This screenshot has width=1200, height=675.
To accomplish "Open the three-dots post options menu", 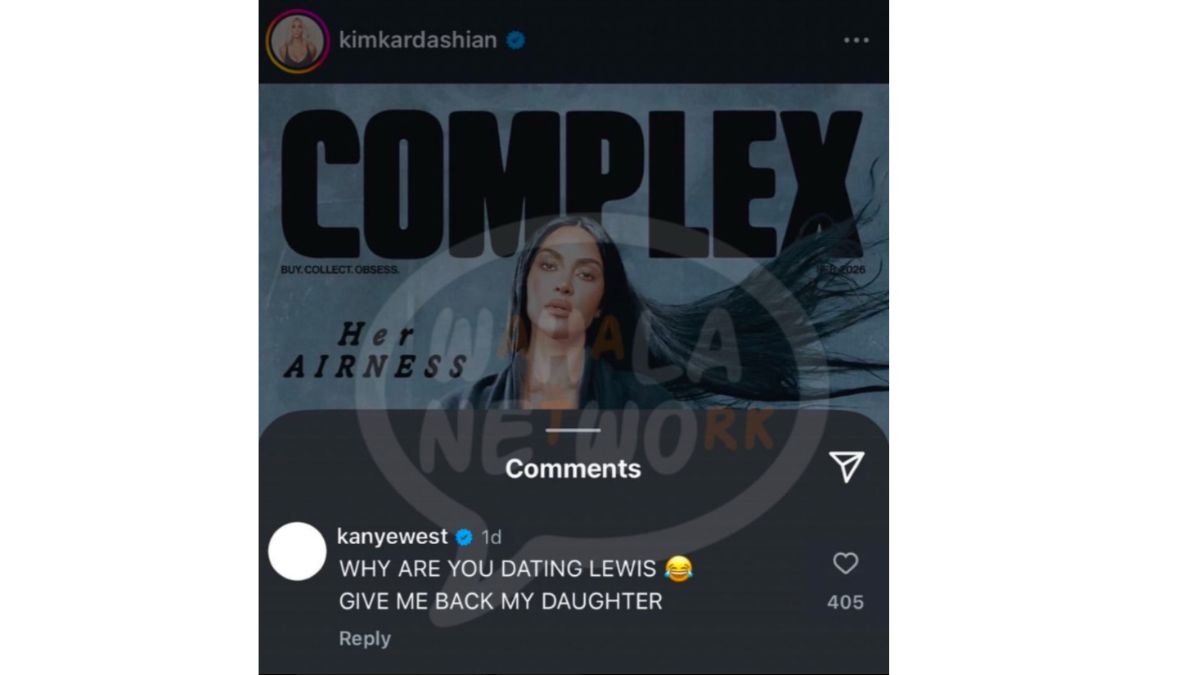I will tap(856, 41).
